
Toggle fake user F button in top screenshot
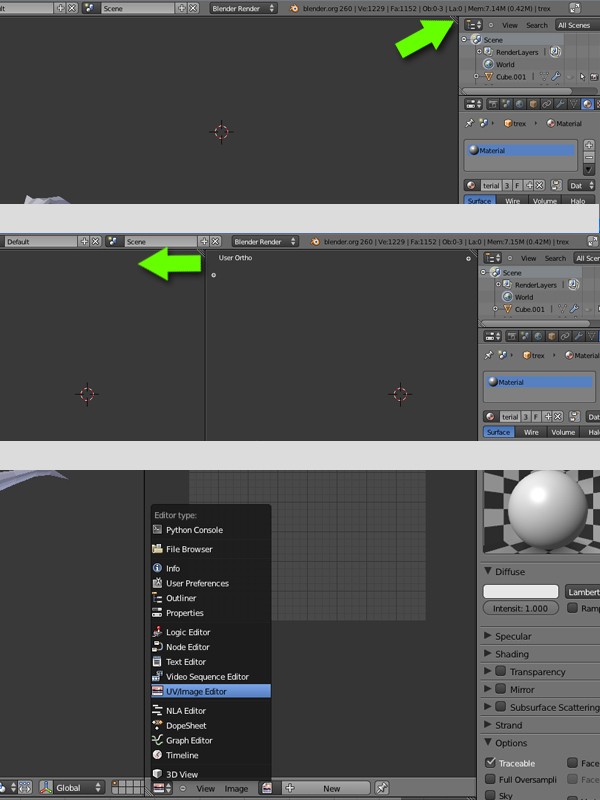[x=517, y=185]
